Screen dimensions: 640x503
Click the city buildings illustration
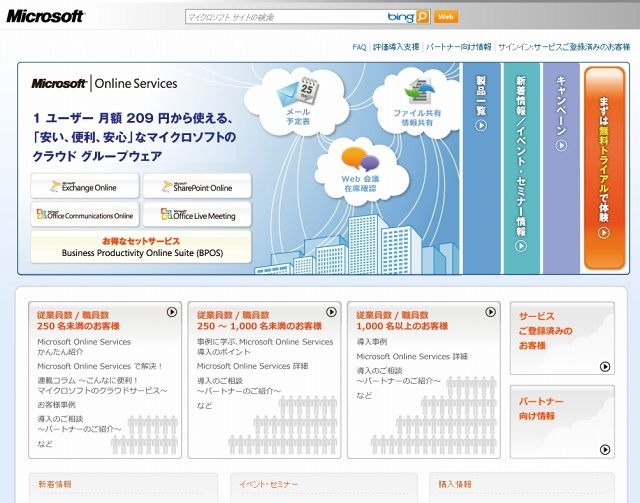point(357,244)
